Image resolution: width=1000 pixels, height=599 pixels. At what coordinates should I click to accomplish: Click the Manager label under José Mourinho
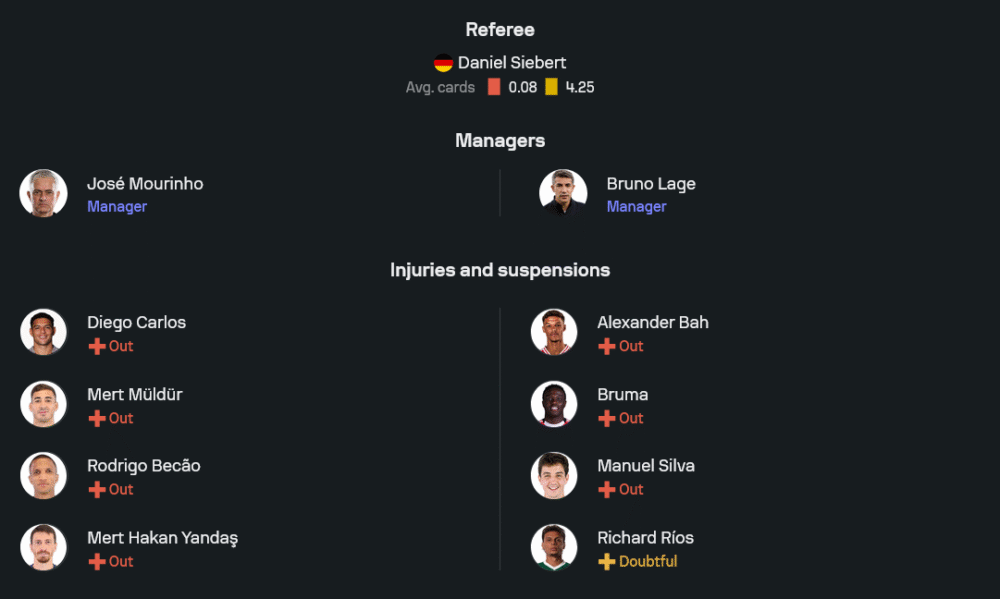coord(117,207)
